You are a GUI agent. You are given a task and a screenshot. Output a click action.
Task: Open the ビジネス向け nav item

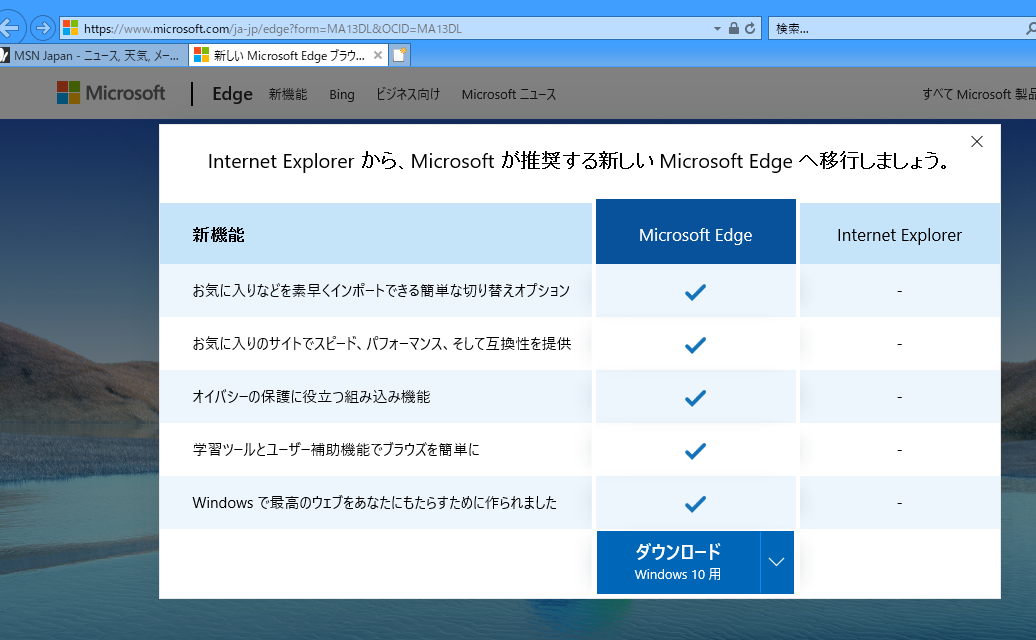(408, 94)
